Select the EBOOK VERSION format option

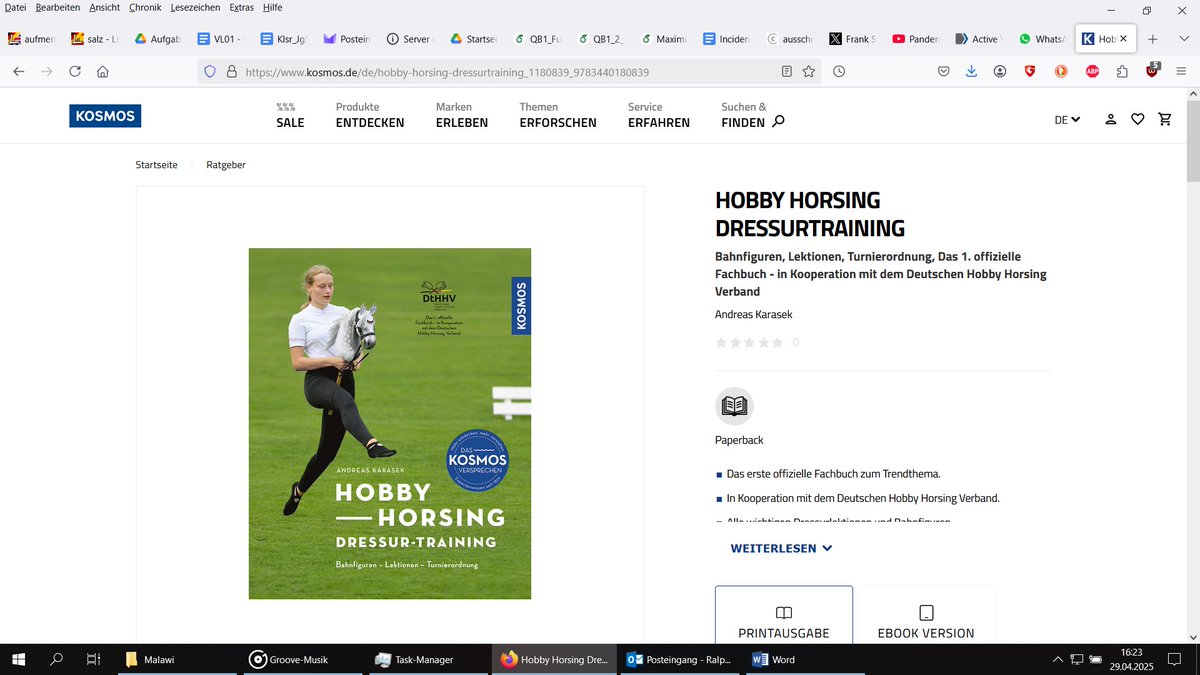pyautogui.click(x=926, y=616)
